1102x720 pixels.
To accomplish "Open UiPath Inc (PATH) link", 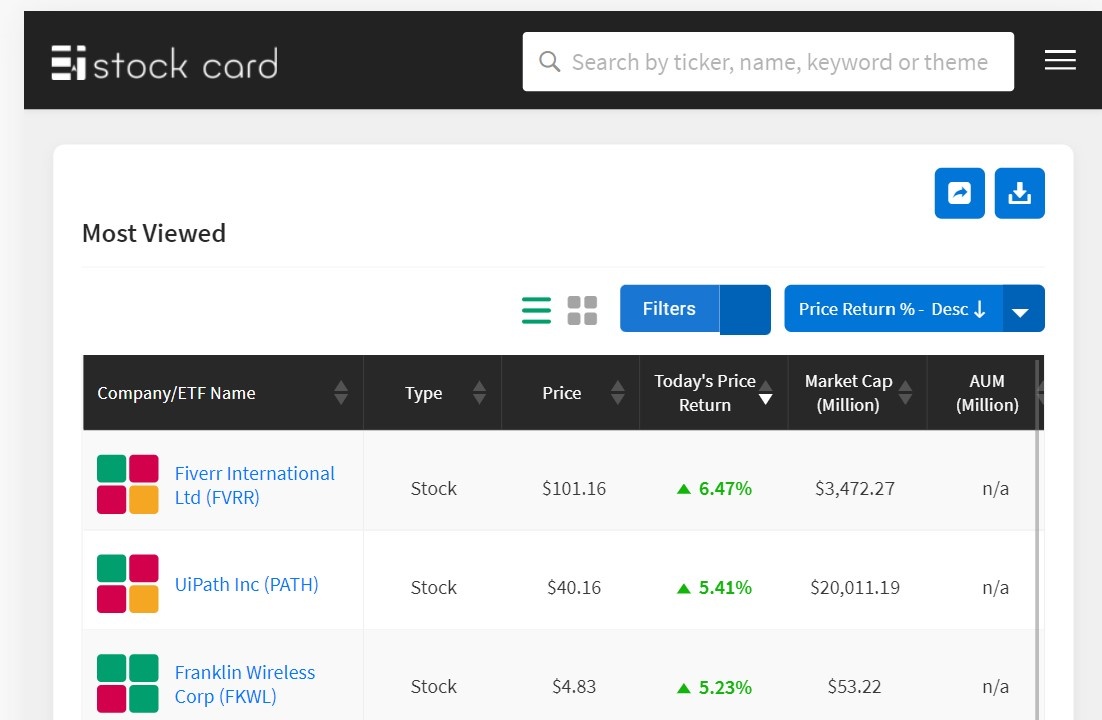I will pos(246,585).
